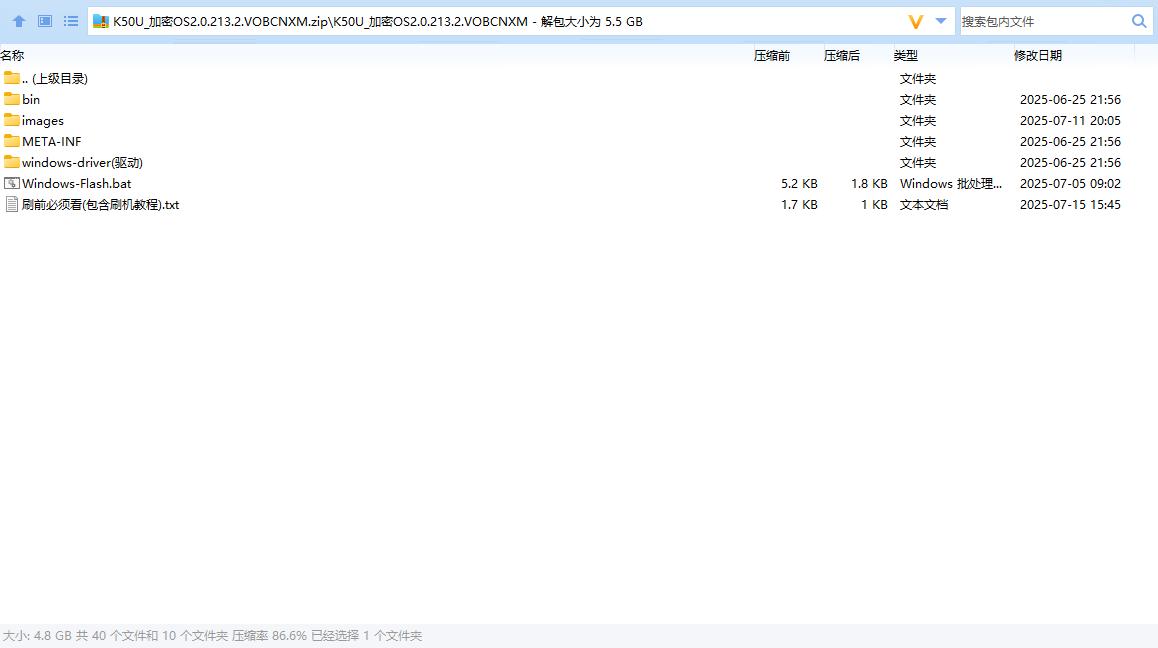1158x648 pixels.
Task: Select the windows-driver(驱动) folder name
Action: pyautogui.click(x=83, y=163)
